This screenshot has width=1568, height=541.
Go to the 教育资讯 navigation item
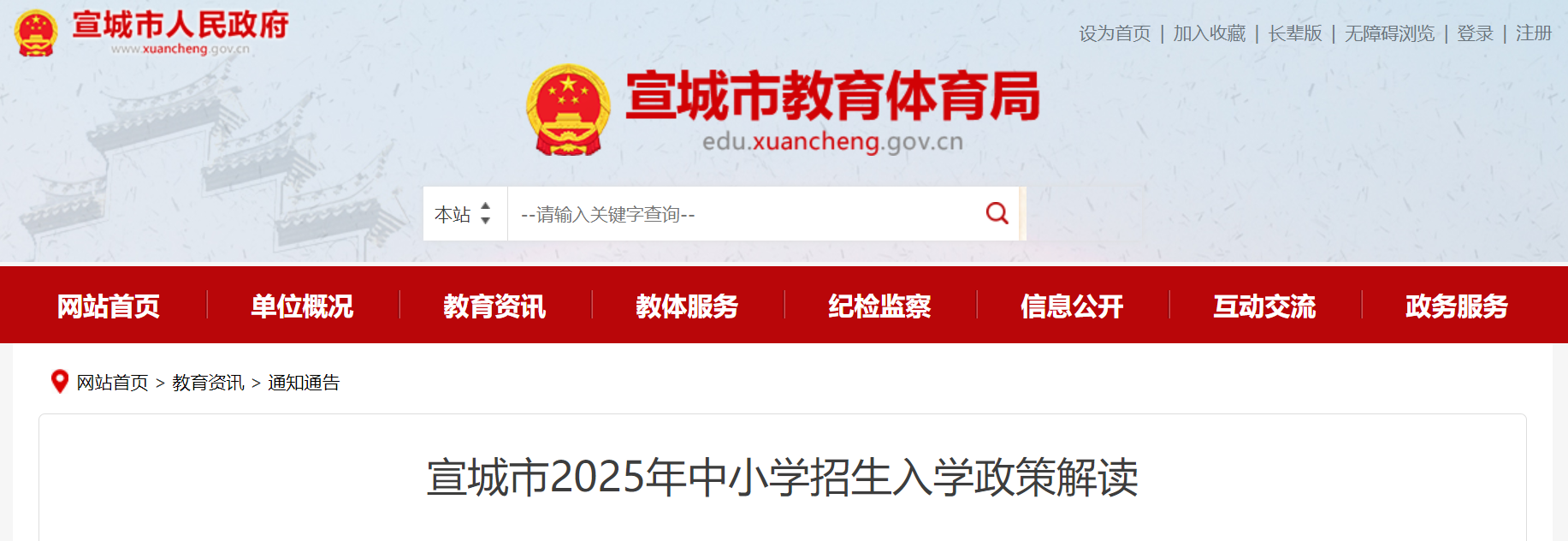tap(494, 306)
